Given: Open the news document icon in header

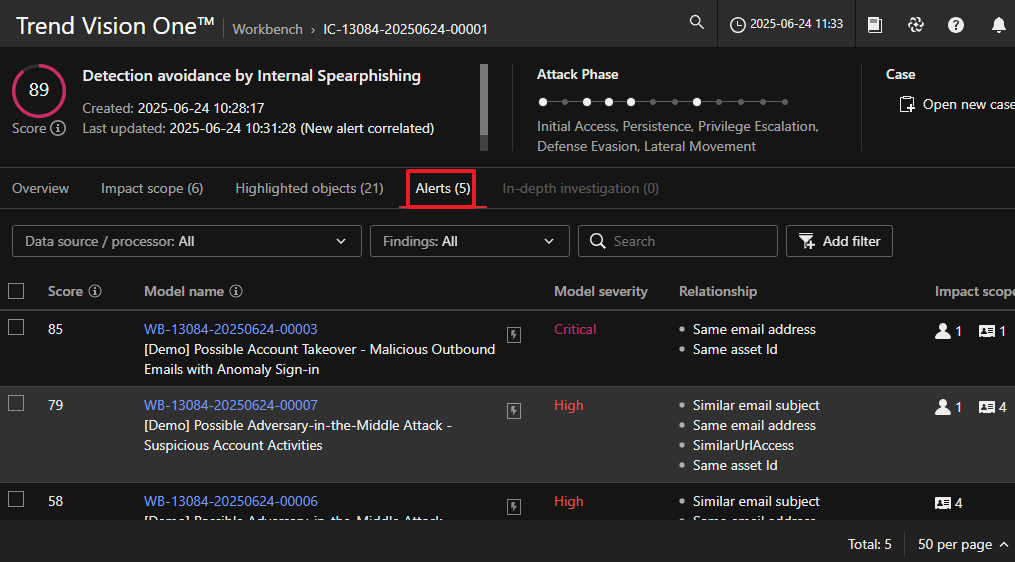Looking at the screenshot, I should tap(875, 25).
